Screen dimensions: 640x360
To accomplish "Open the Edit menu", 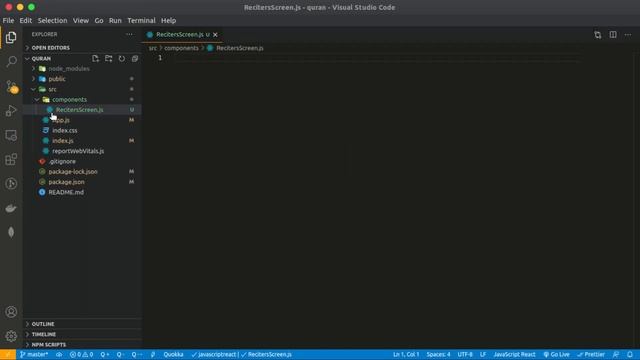I will (25, 20).
